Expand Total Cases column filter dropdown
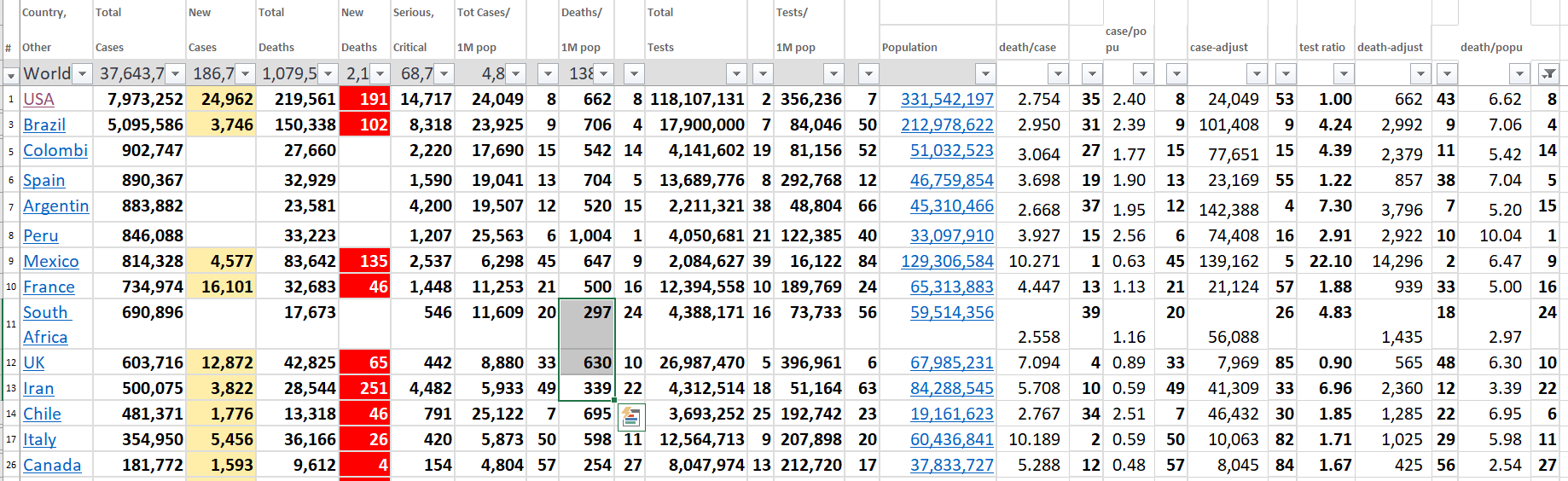This screenshot has width=1568, height=481. [176, 74]
